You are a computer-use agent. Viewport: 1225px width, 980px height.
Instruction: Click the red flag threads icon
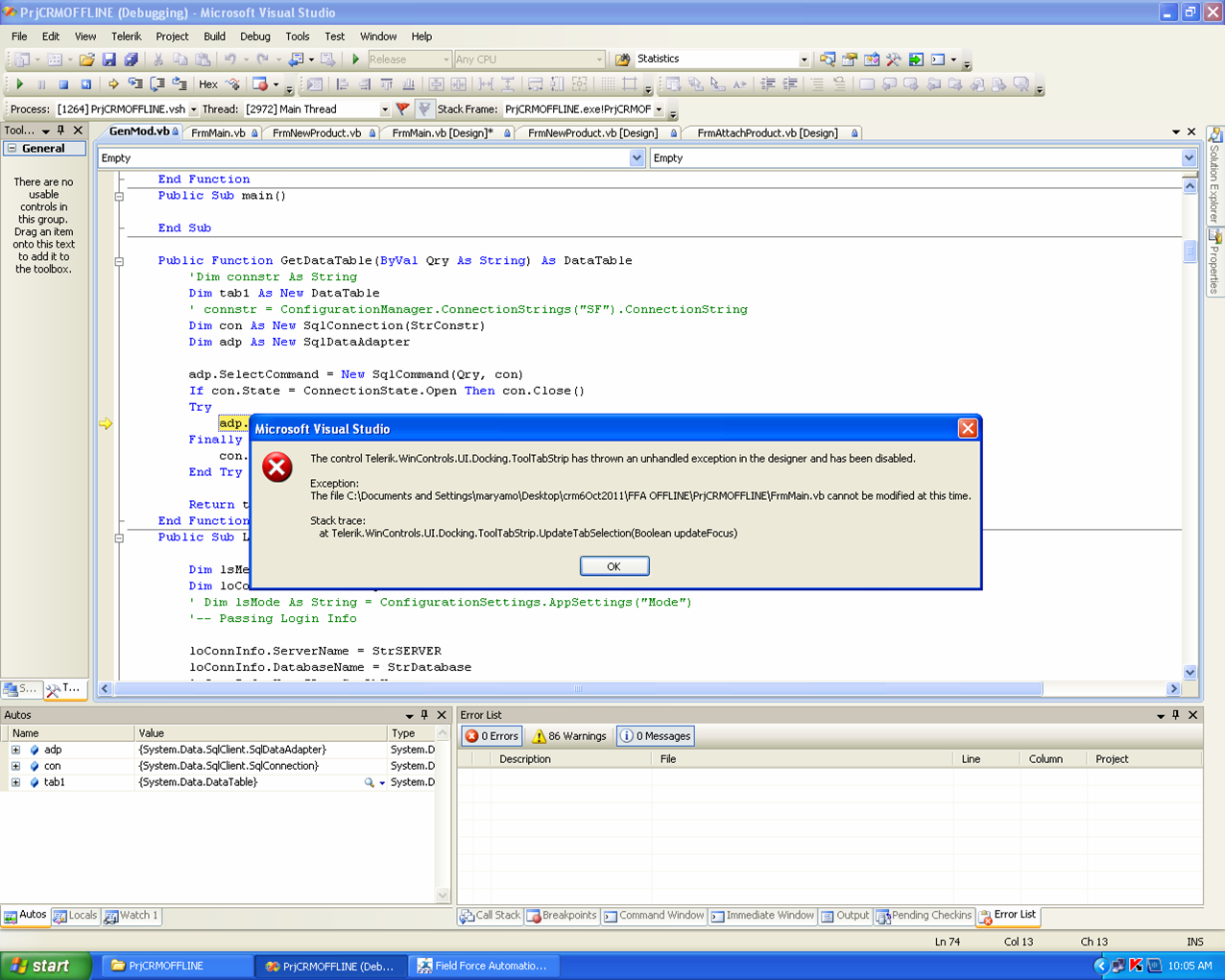403,109
